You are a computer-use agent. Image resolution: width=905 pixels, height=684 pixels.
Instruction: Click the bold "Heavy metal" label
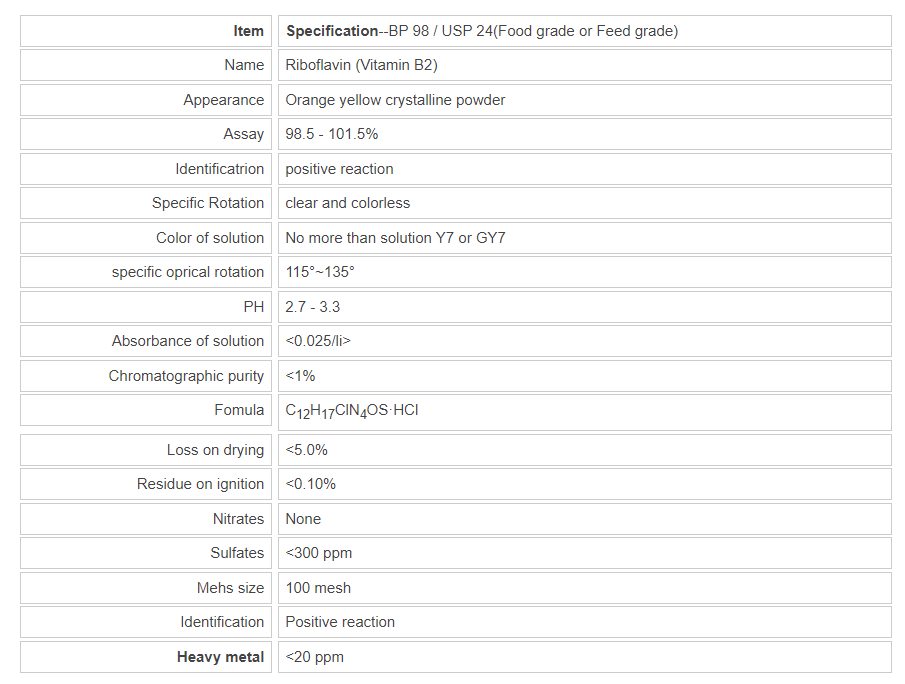click(220, 657)
